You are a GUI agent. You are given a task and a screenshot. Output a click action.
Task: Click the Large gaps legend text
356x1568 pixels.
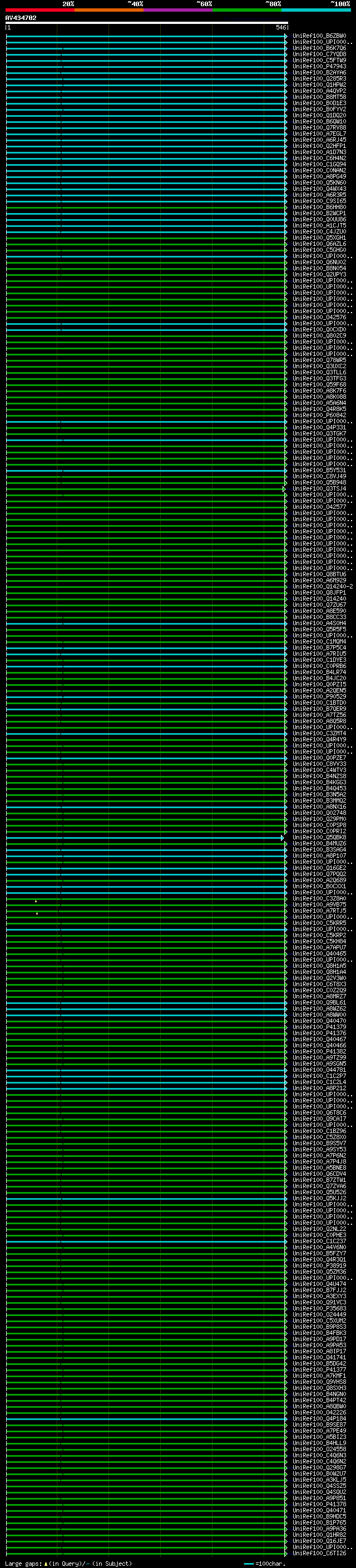tap(69, 1564)
